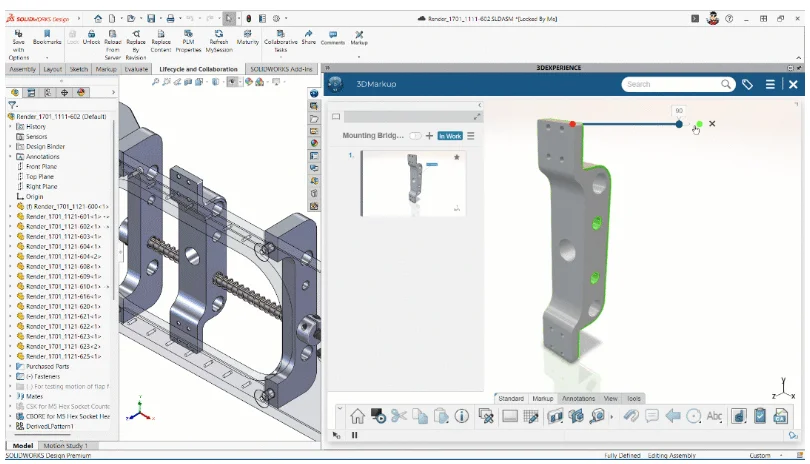Screen dimensions: 810x464
Task: Click the scissors Cut icon in 3DMarkup toolbar
Action: coord(399,416)
